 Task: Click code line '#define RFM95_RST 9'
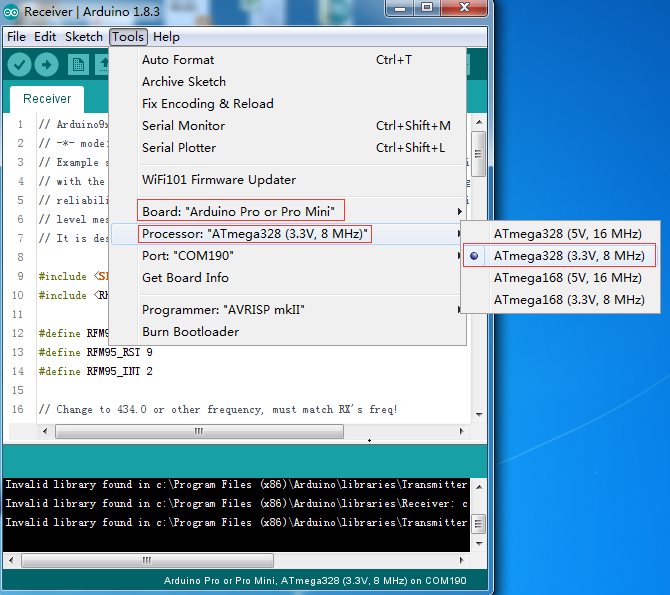[x=96, y=352]
